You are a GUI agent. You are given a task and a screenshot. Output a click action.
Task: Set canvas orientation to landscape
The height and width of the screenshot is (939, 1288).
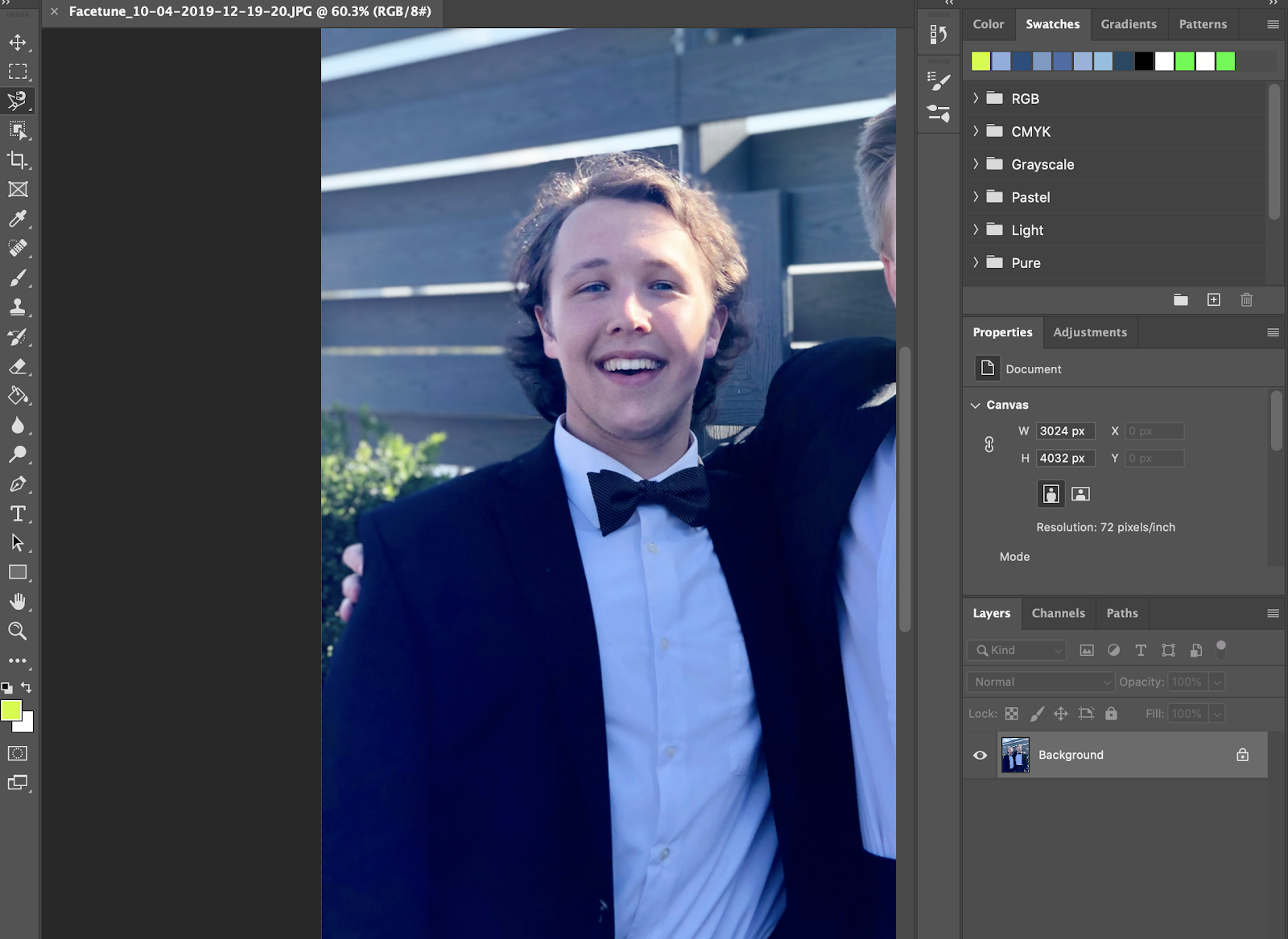pyautogui.click(x=1081, y=494)
